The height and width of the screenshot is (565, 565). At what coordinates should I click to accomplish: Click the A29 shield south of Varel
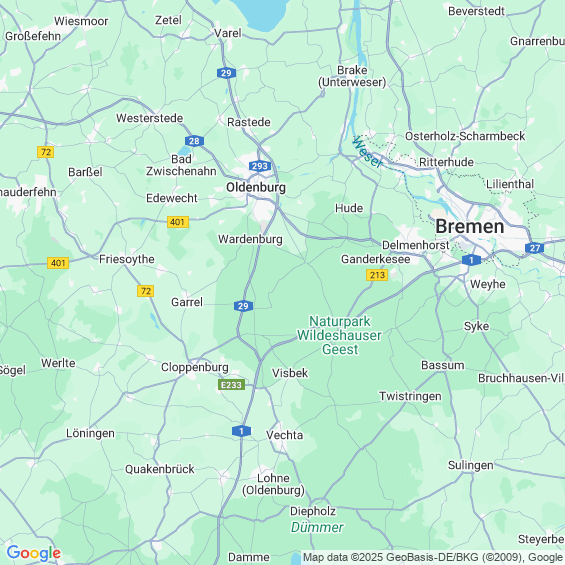[226, 73]
